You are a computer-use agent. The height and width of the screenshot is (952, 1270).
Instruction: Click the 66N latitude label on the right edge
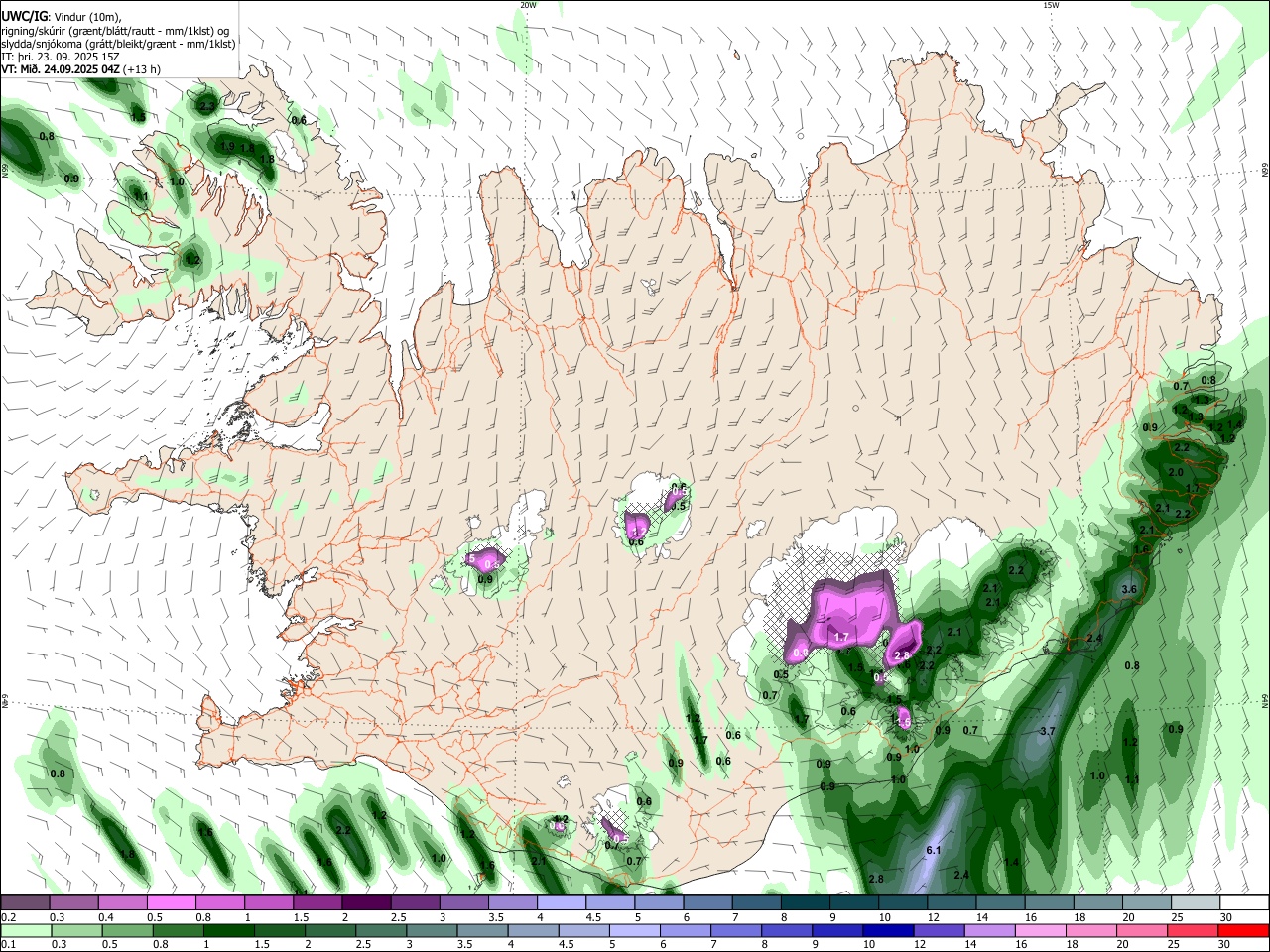[x=1265, y=171]
